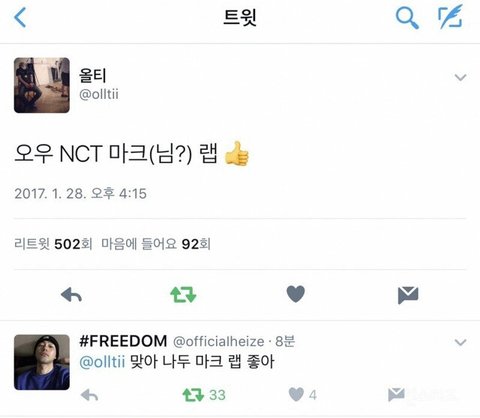The height and width of the screenshot is (418, 480).
Task: Share main tweet via direct message icon
Action: (x=408, y=295)
